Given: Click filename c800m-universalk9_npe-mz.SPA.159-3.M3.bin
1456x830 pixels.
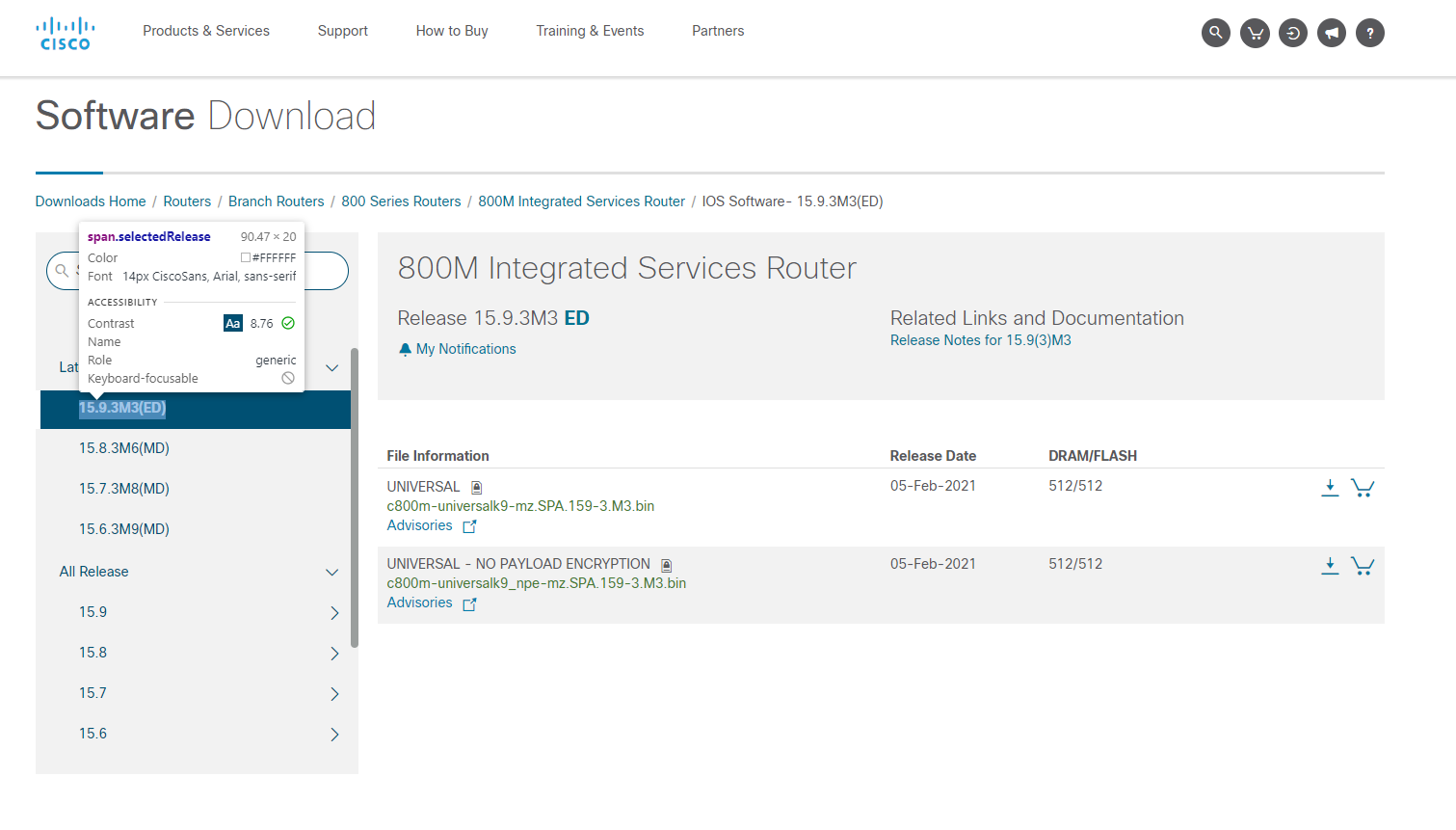Looking at the screenshot, I should [x=537, y=583].
